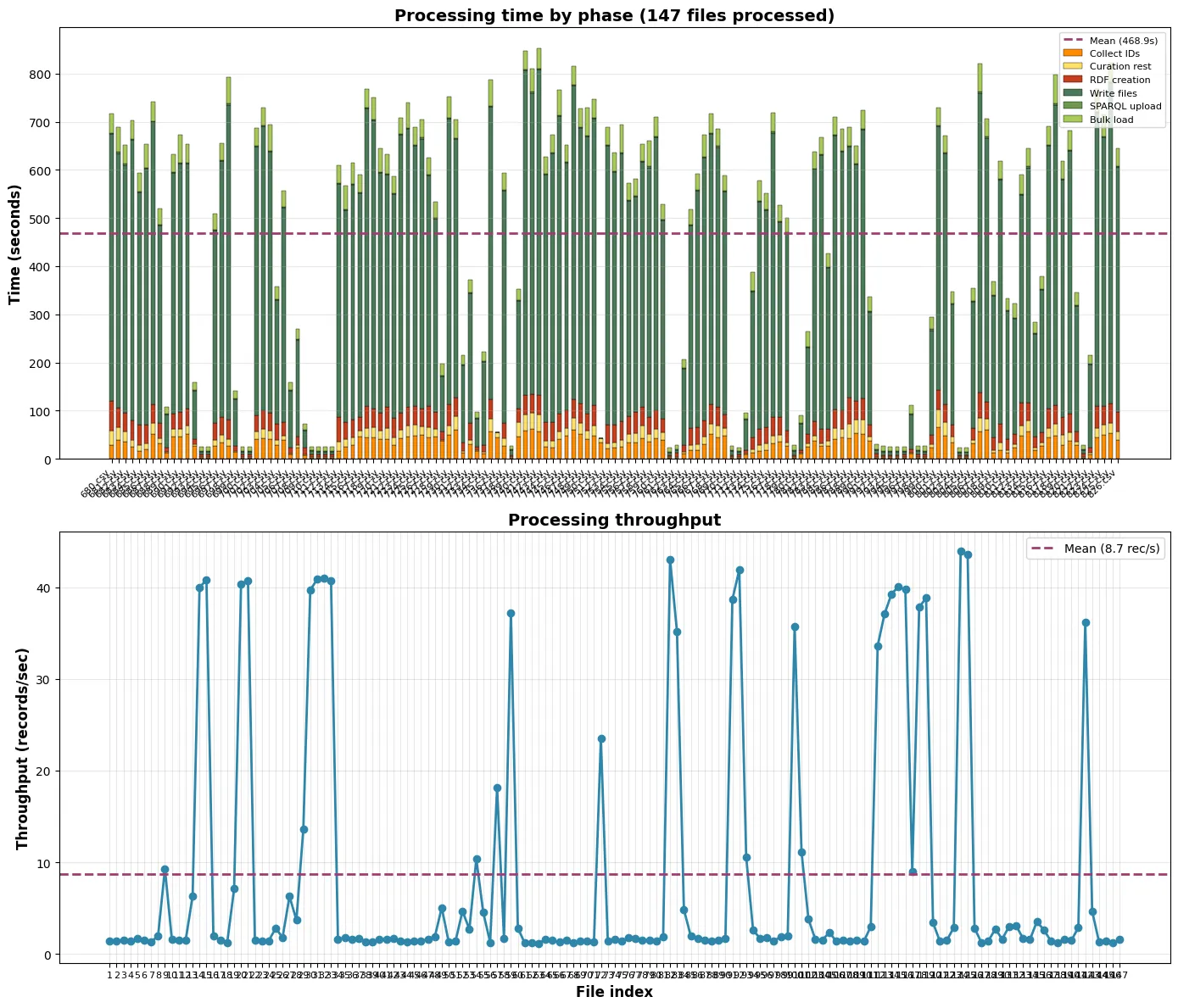Select the 'Processing throughput' chart title
The height and width of the screenshot is (1008, 1178).
click(x=614, y=520)
